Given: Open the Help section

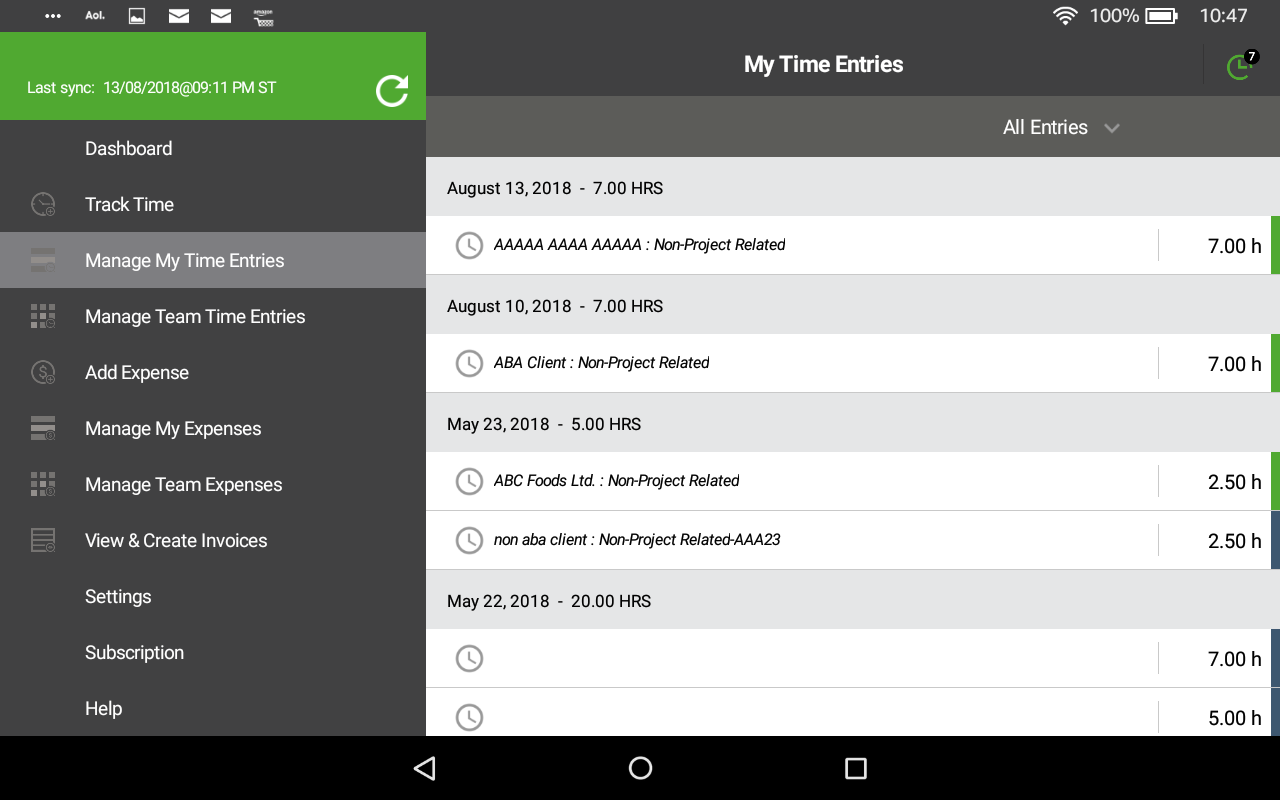Looking at the screenshot, I should (x=103, y=708).
